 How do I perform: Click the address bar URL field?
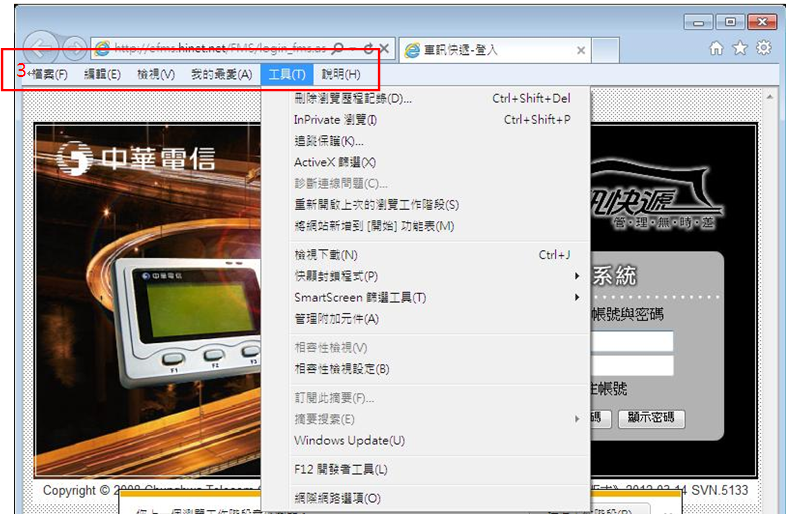tap(220, 49)
